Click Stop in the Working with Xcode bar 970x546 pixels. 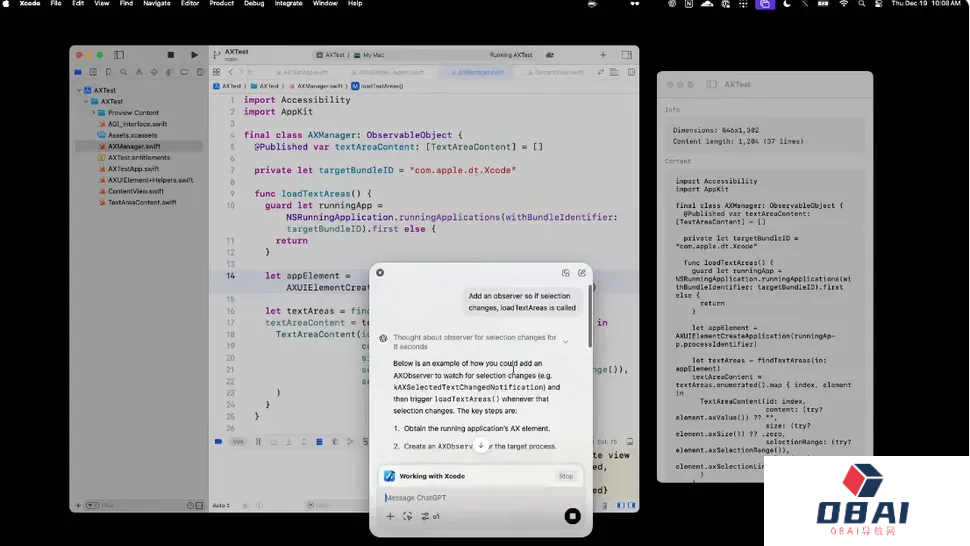coord(566,476)
